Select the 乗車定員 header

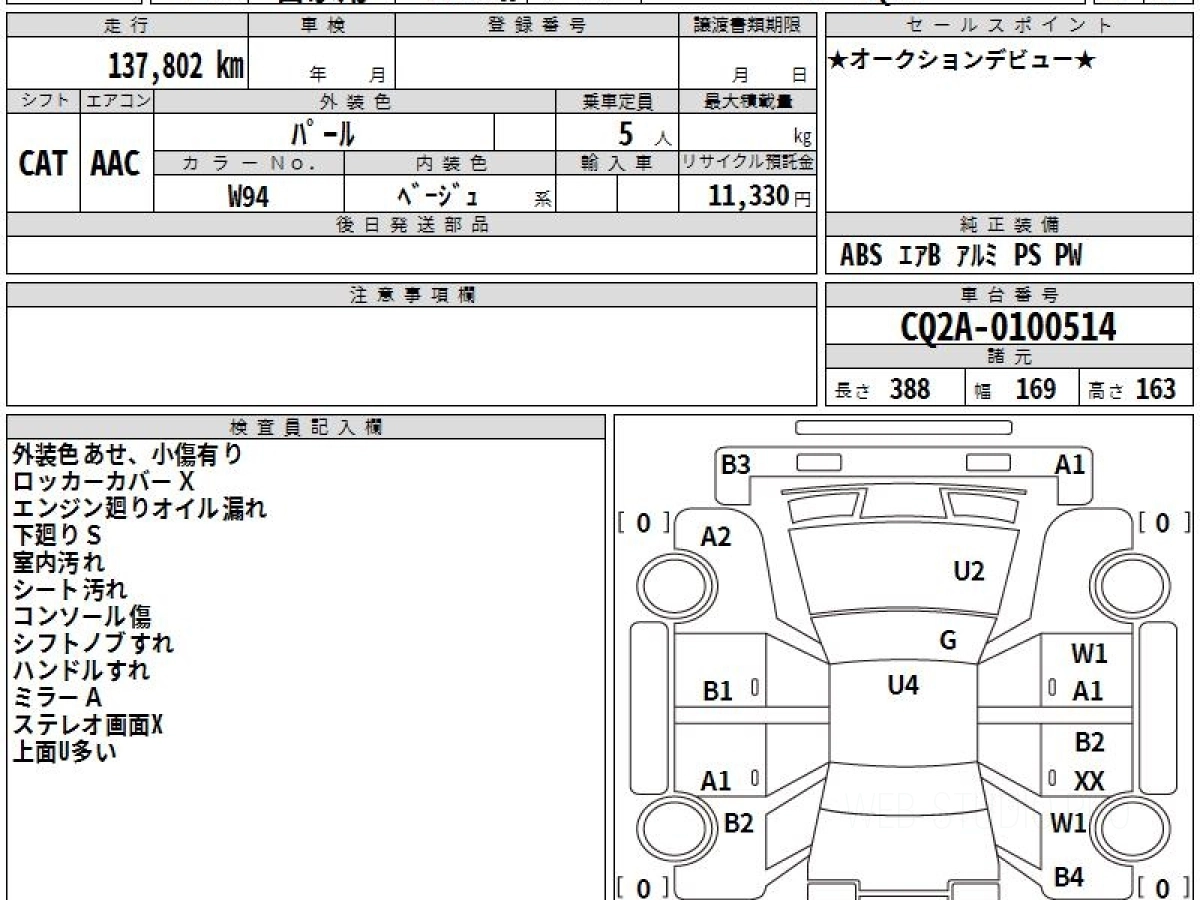[x=617, y=101]
